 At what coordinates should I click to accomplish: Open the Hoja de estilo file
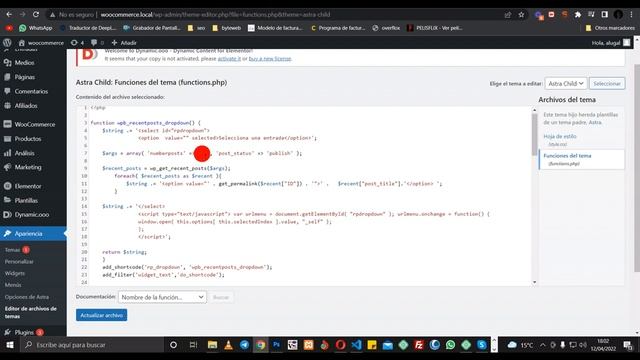pyautogui.click(x=560, y=136)
